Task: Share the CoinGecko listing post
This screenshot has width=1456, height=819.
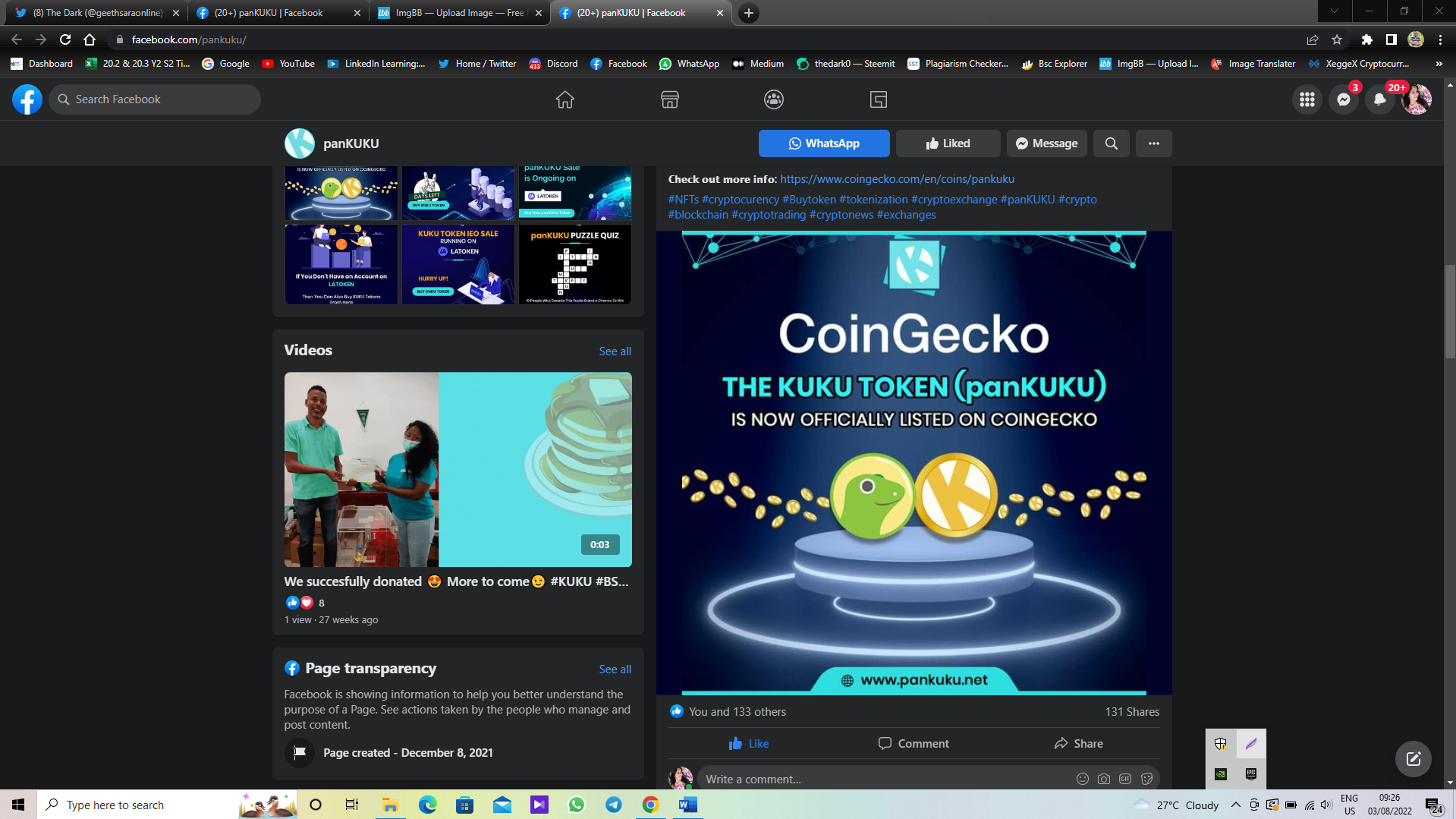Action: pyautogui.click(x=1078, y=744)
